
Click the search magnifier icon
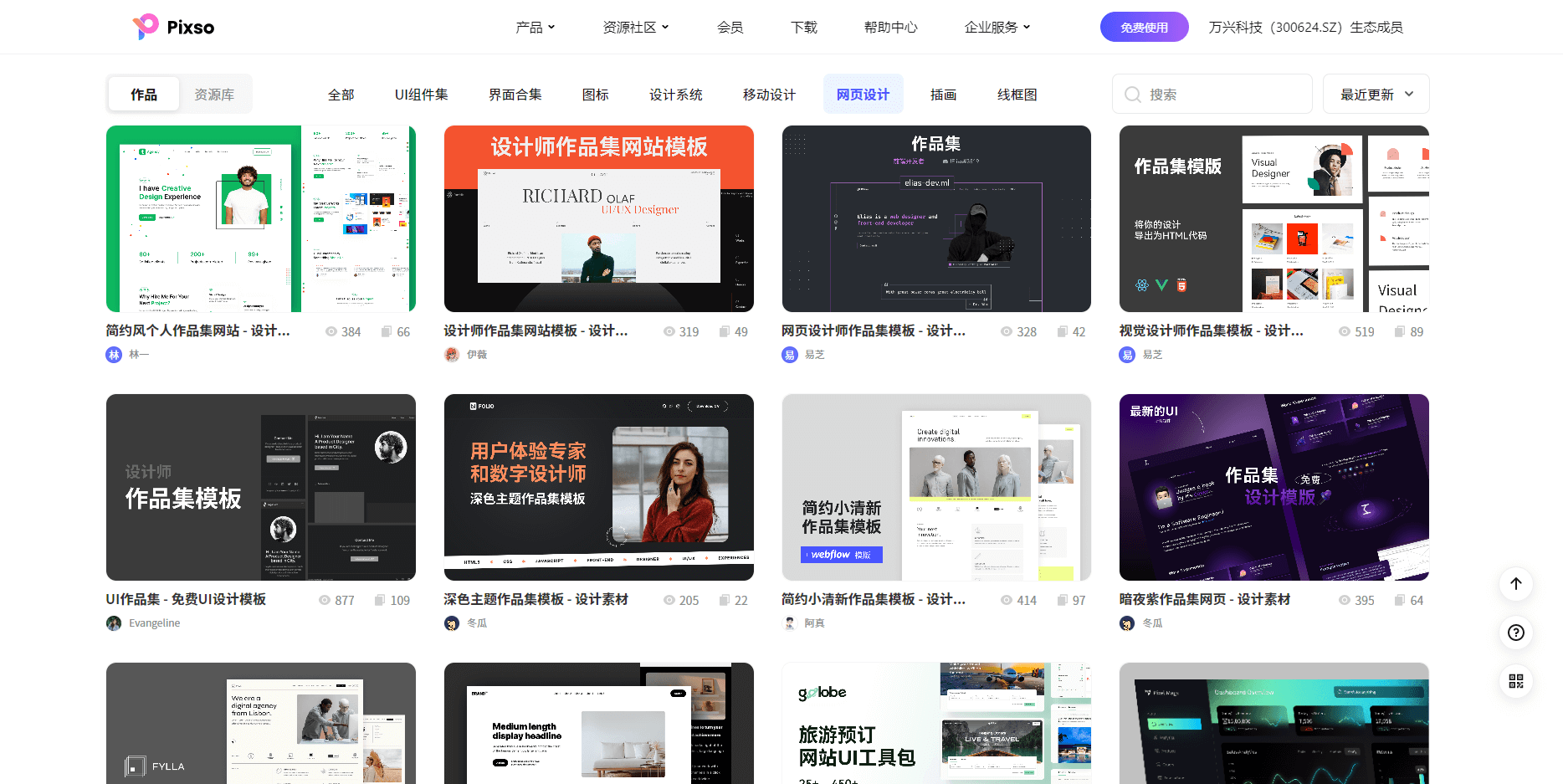tap(1133, 95)
